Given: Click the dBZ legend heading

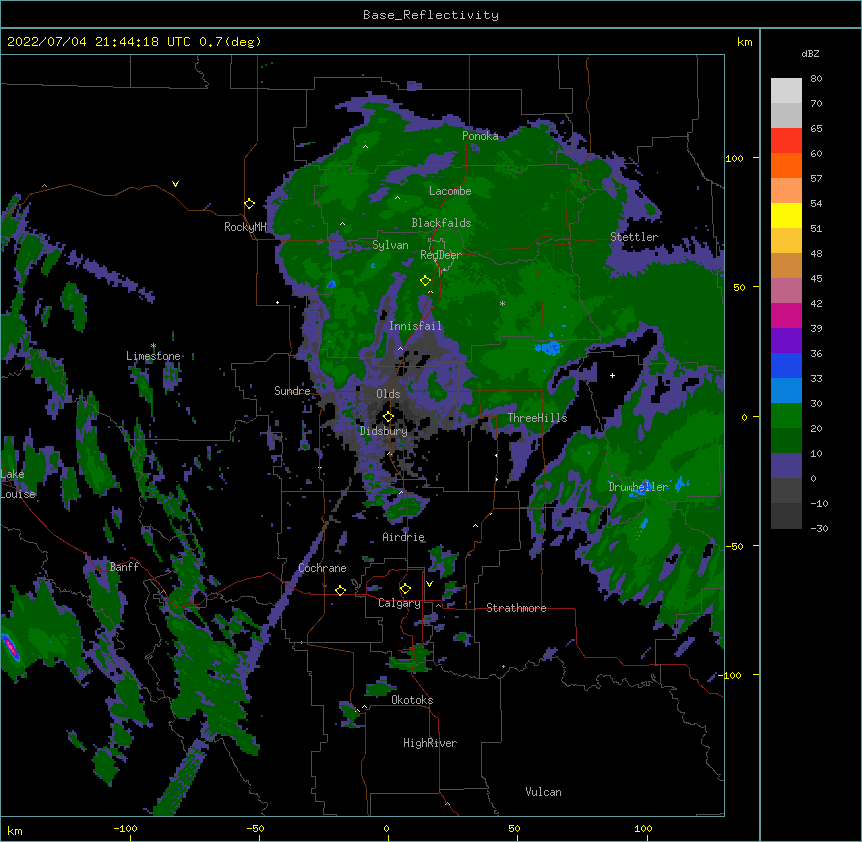Looking at the screenshot, I should 810,54.
